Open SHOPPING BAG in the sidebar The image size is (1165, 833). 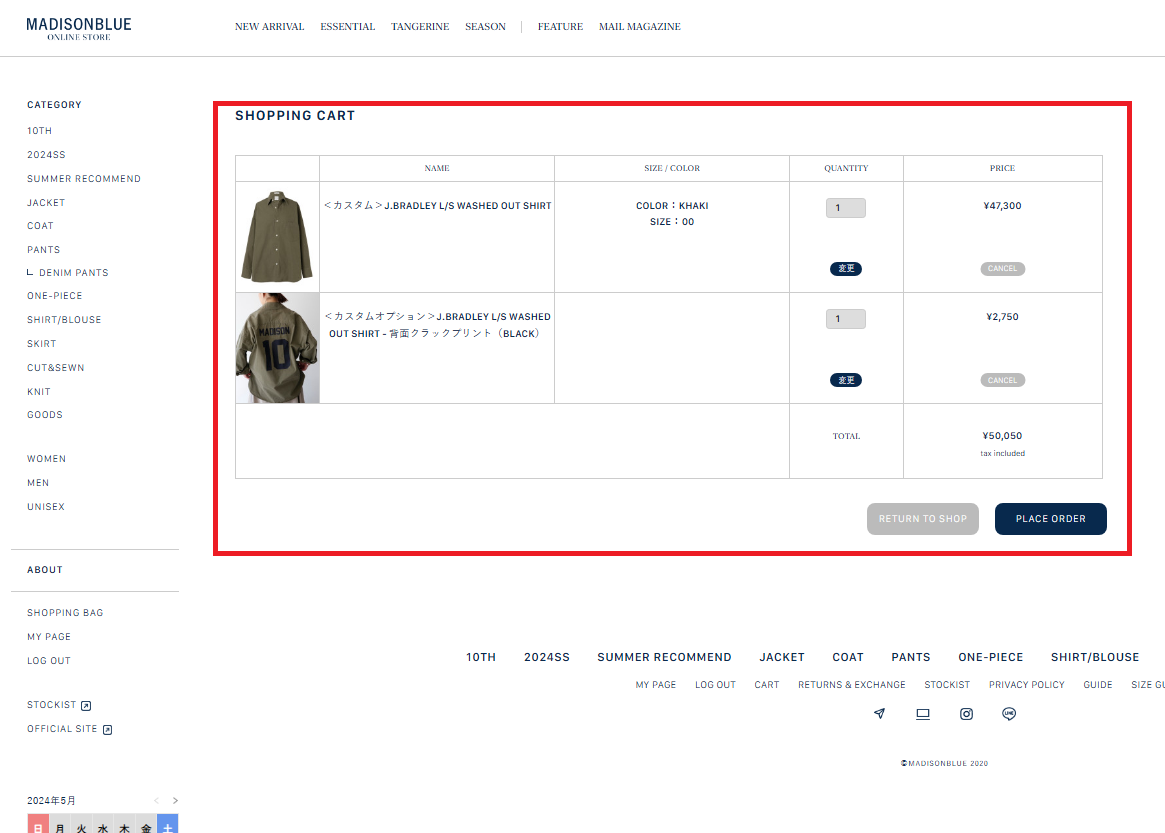65,612
